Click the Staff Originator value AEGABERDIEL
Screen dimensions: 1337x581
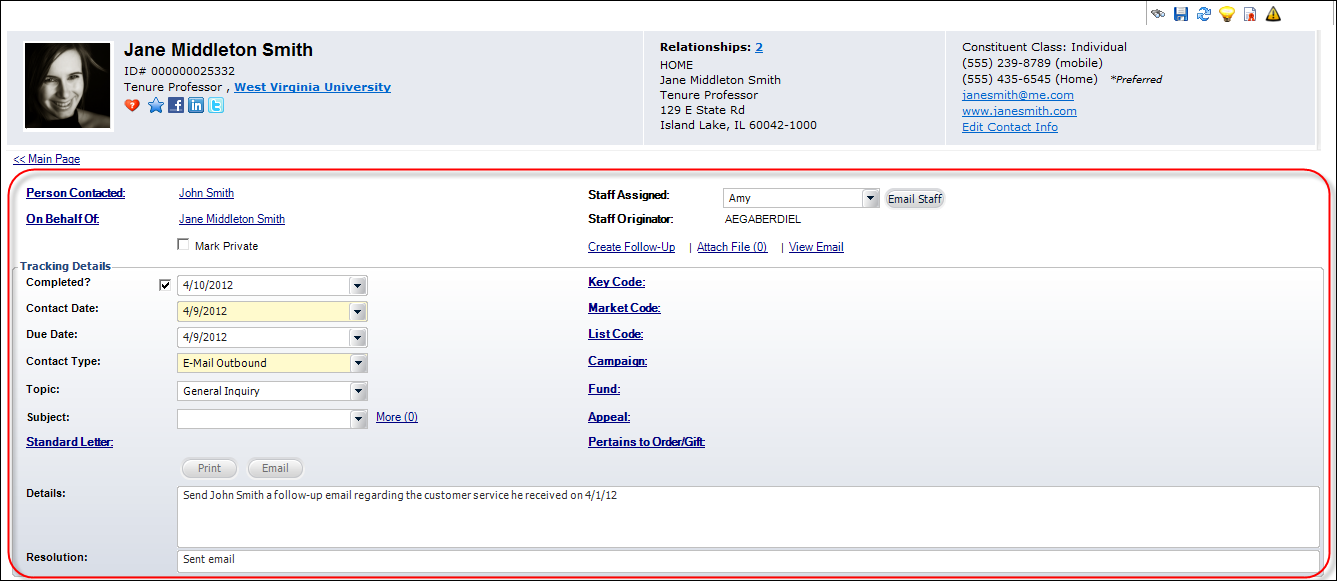[x=762, y=219]
